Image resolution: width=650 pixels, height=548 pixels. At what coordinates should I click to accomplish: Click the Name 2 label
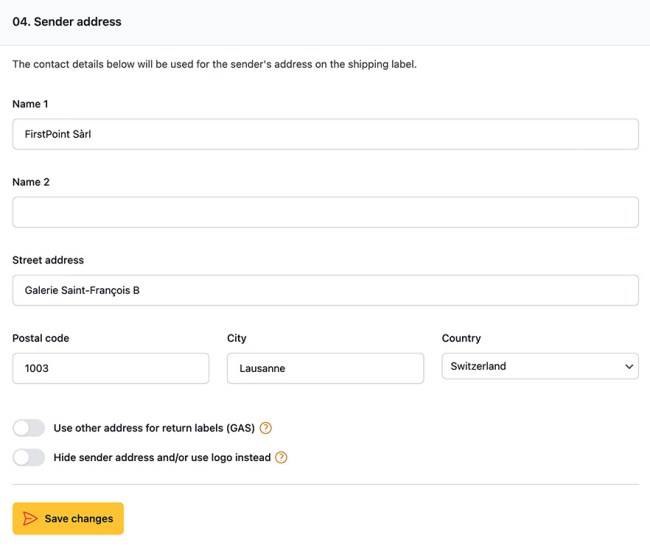[31, 182]
